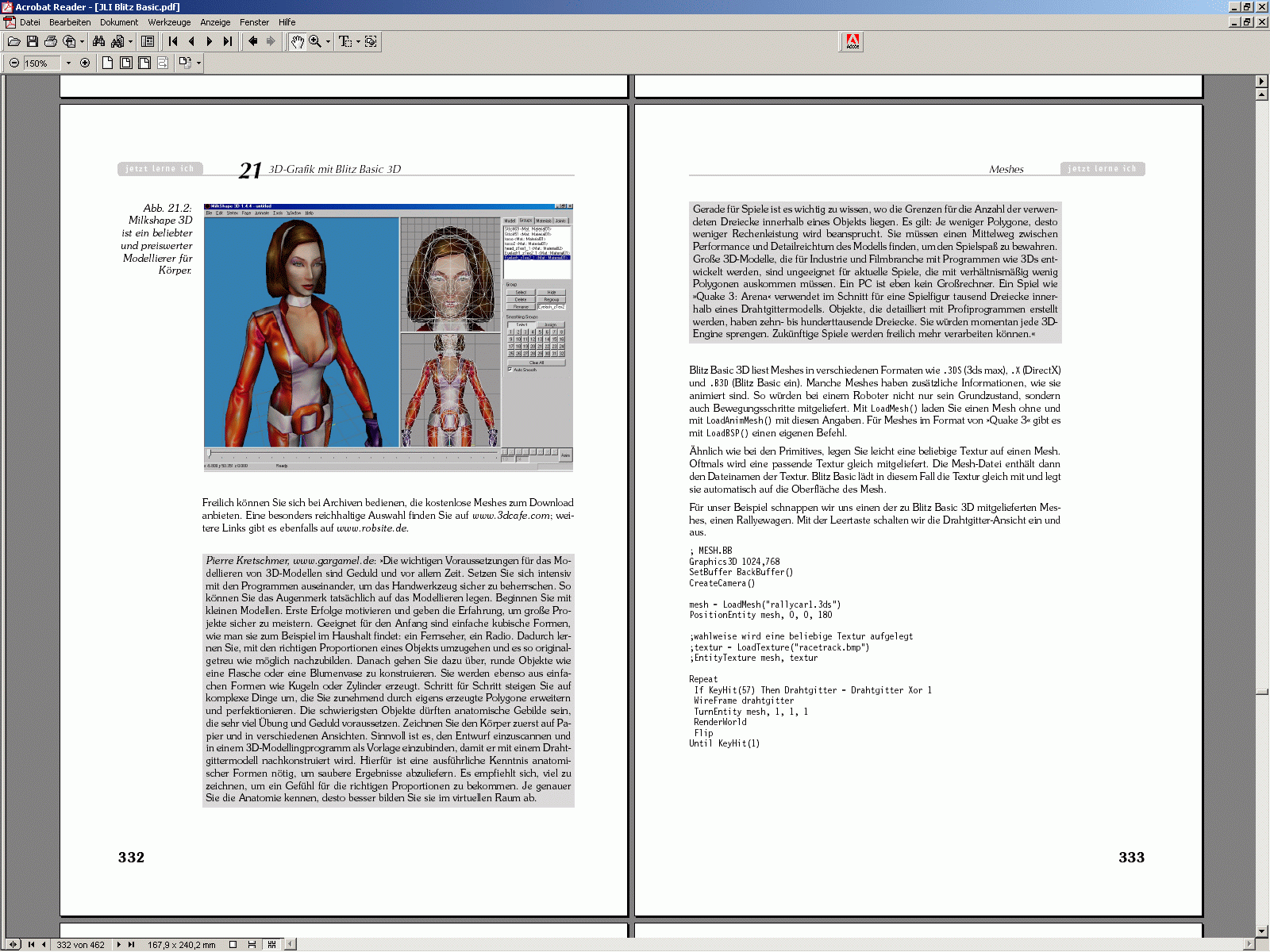Viewport: 1270px width, 952px height.
Task: Go back to previous view
Action: point(253,41)
